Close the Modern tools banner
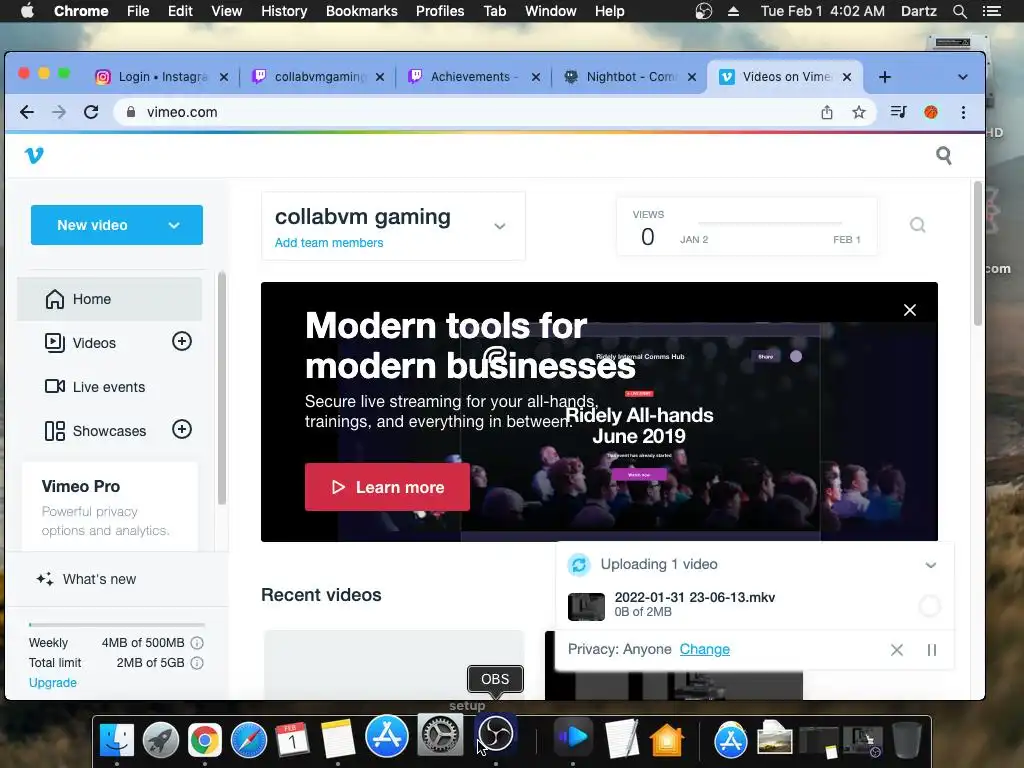Image resolution: width=1024 pixels, height=768 pixels. (x=910, y=310)
